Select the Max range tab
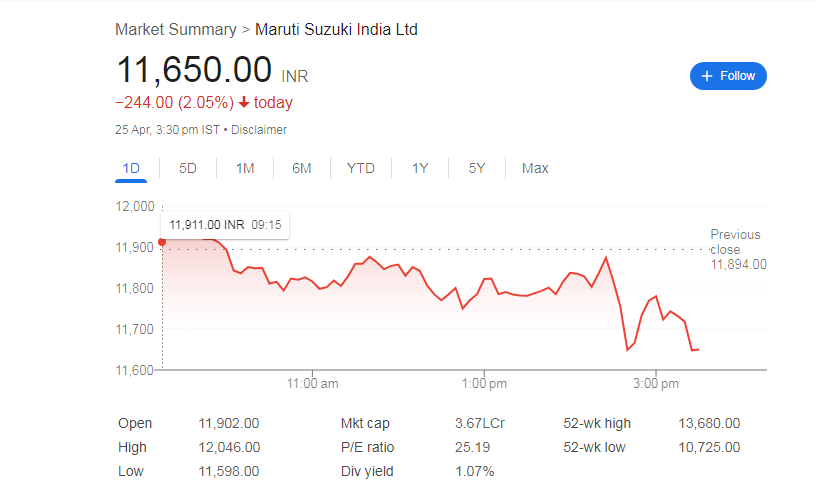 (535, 169)
